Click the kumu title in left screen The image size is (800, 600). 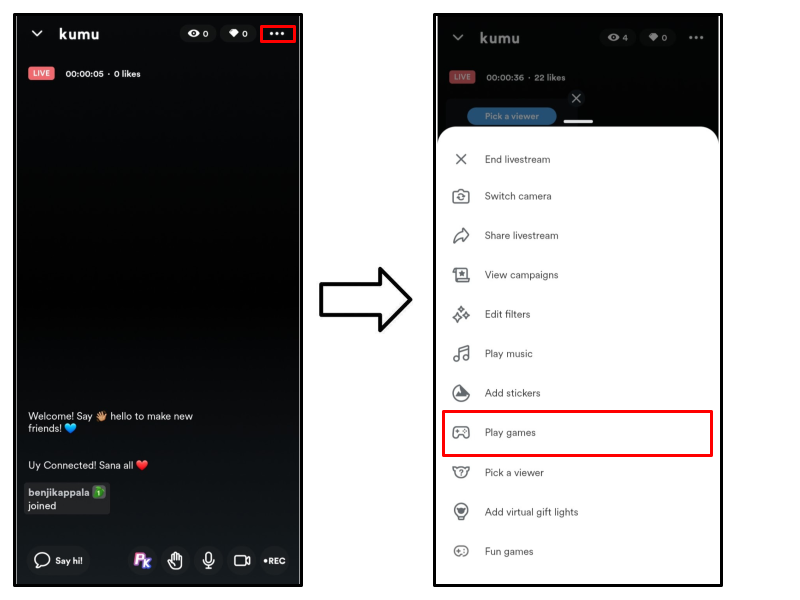tap(79, 34)
